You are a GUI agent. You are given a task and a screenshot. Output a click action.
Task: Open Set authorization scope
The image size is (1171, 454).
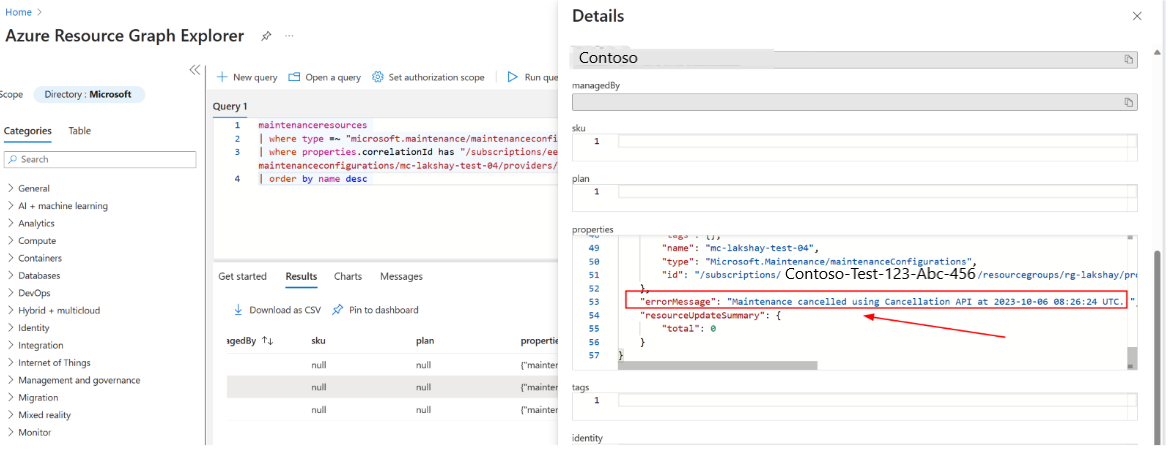coord(428,77)
